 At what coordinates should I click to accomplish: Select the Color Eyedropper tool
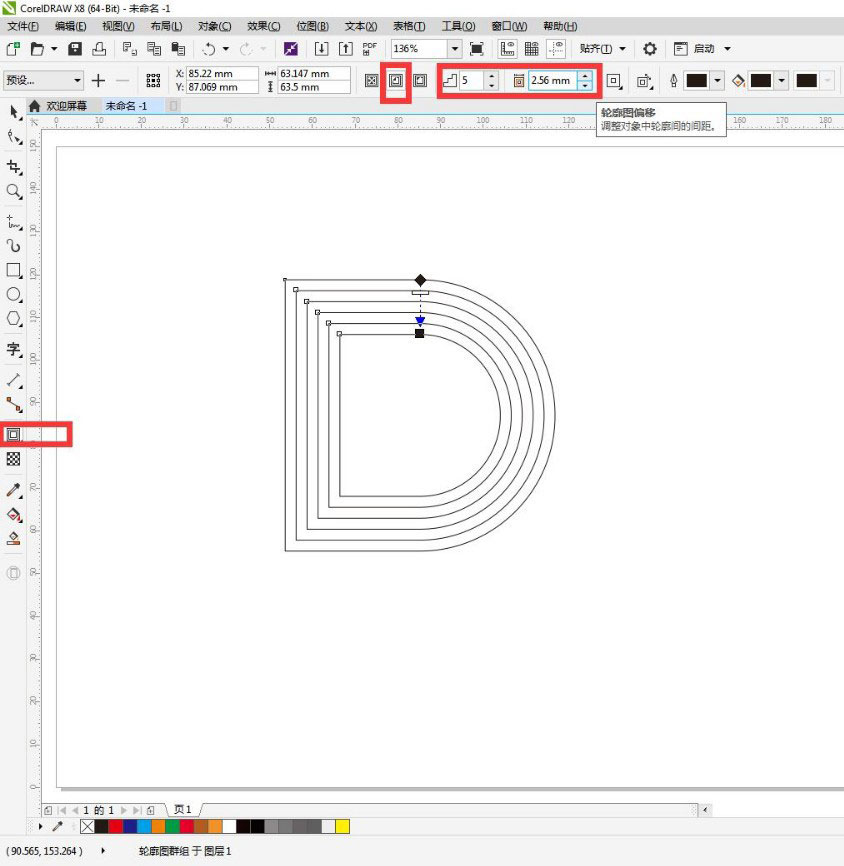click(14, 490)
